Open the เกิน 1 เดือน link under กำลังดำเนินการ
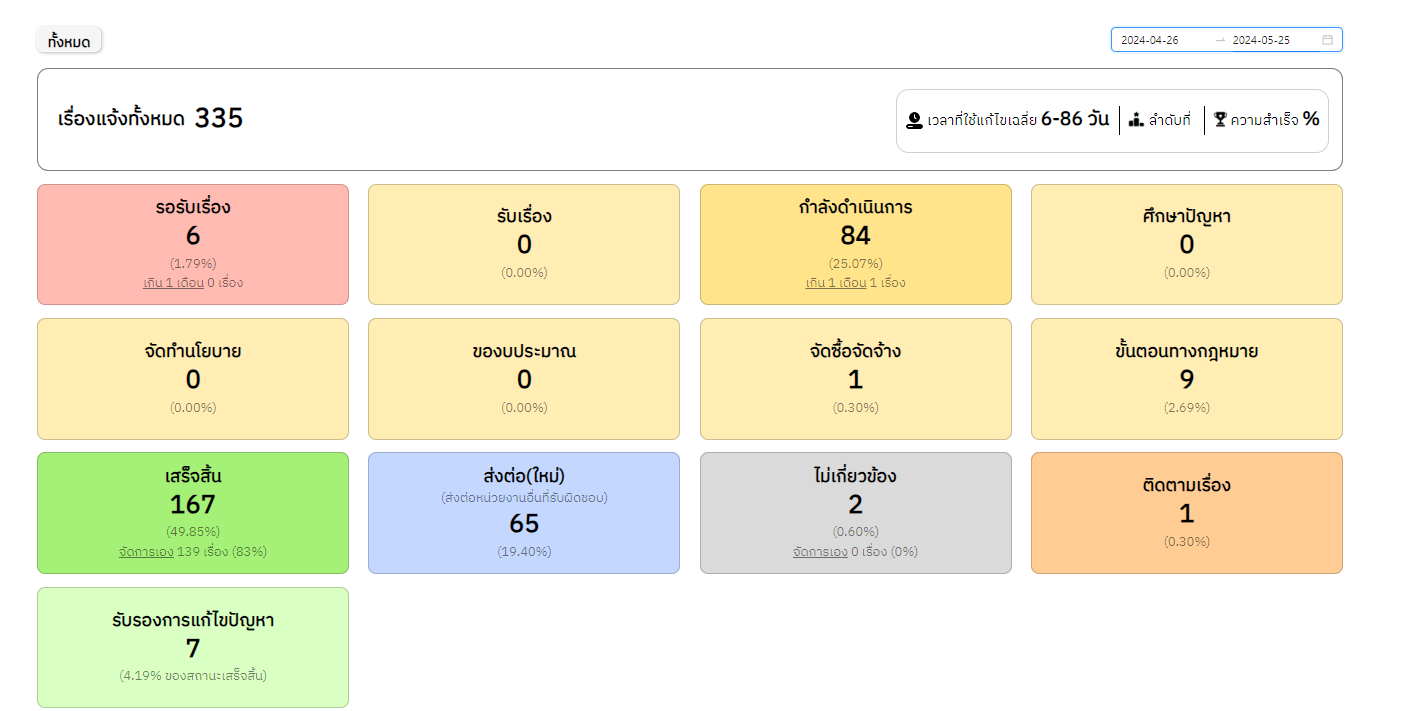The height and width of the screenshot is (711, 1419). (x=836, y=283)
